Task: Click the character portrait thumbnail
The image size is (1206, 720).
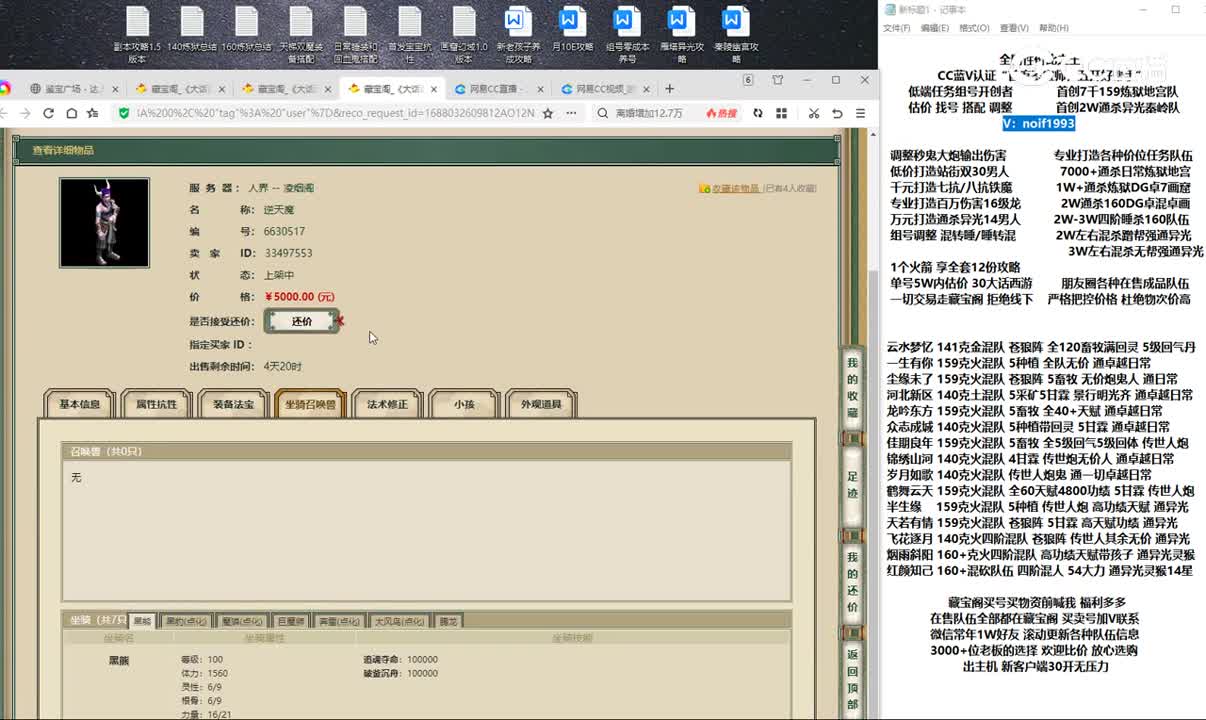Action: [x=104, y=223]
